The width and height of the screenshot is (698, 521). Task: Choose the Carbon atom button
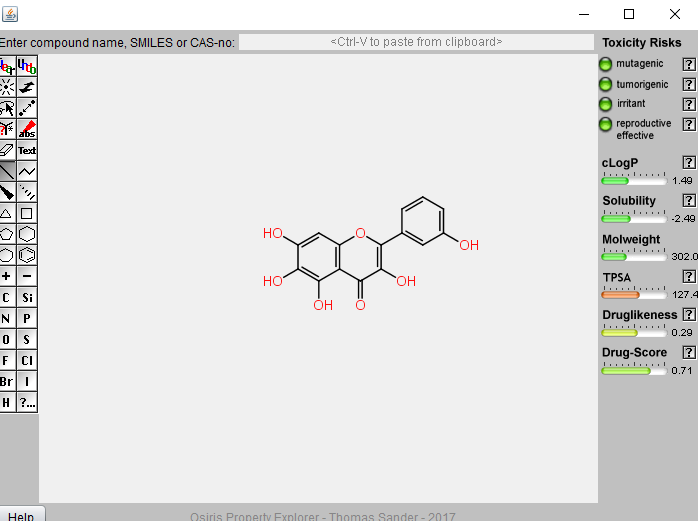pos(8,297)
